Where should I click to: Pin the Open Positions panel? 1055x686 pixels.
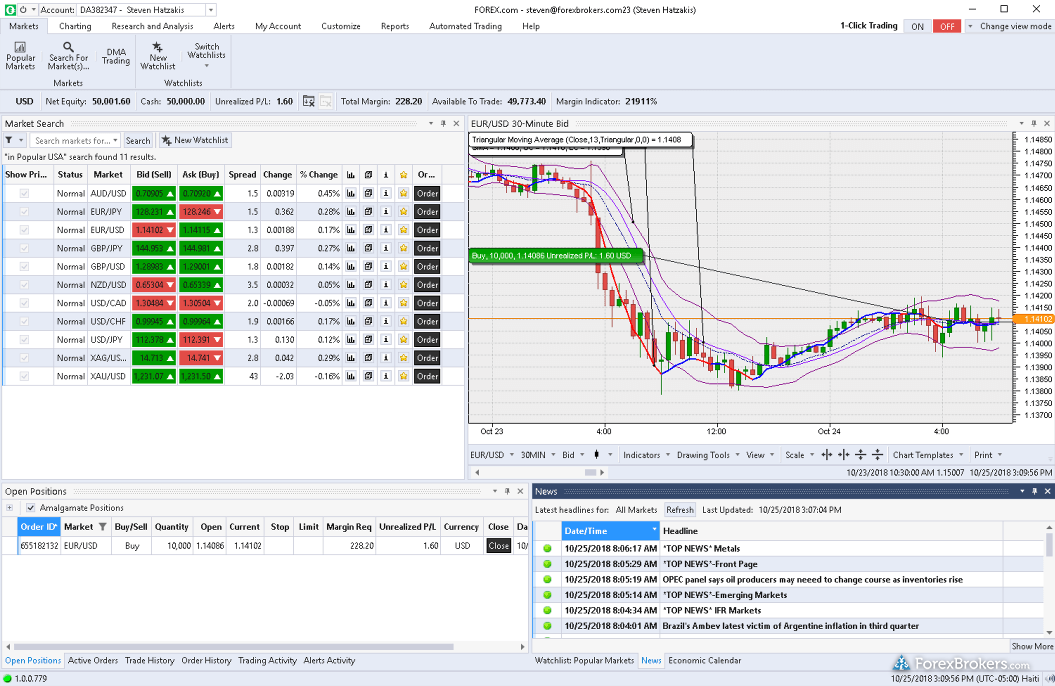[507, 492]
